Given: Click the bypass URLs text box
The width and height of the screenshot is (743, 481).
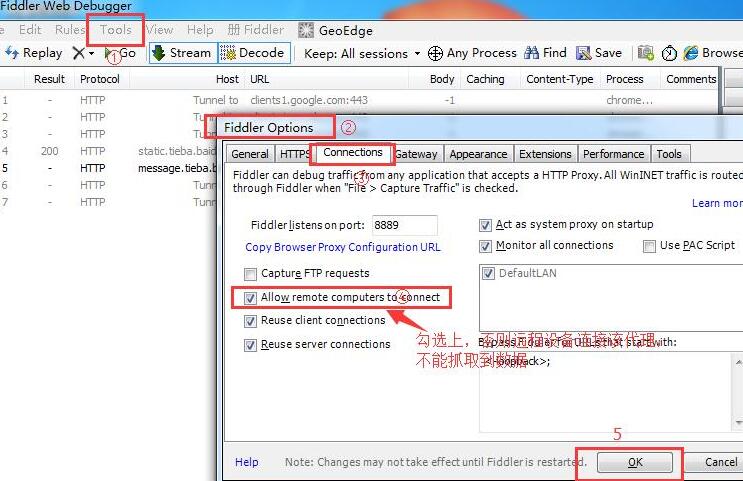Looking at the screenshot, I should tap(606, 391).
